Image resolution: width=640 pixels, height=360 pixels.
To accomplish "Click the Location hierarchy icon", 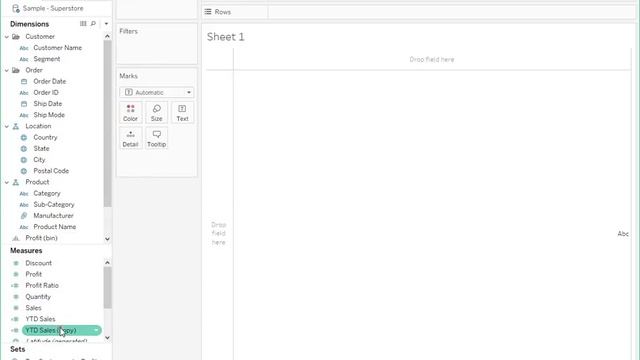I will [16, 126].
